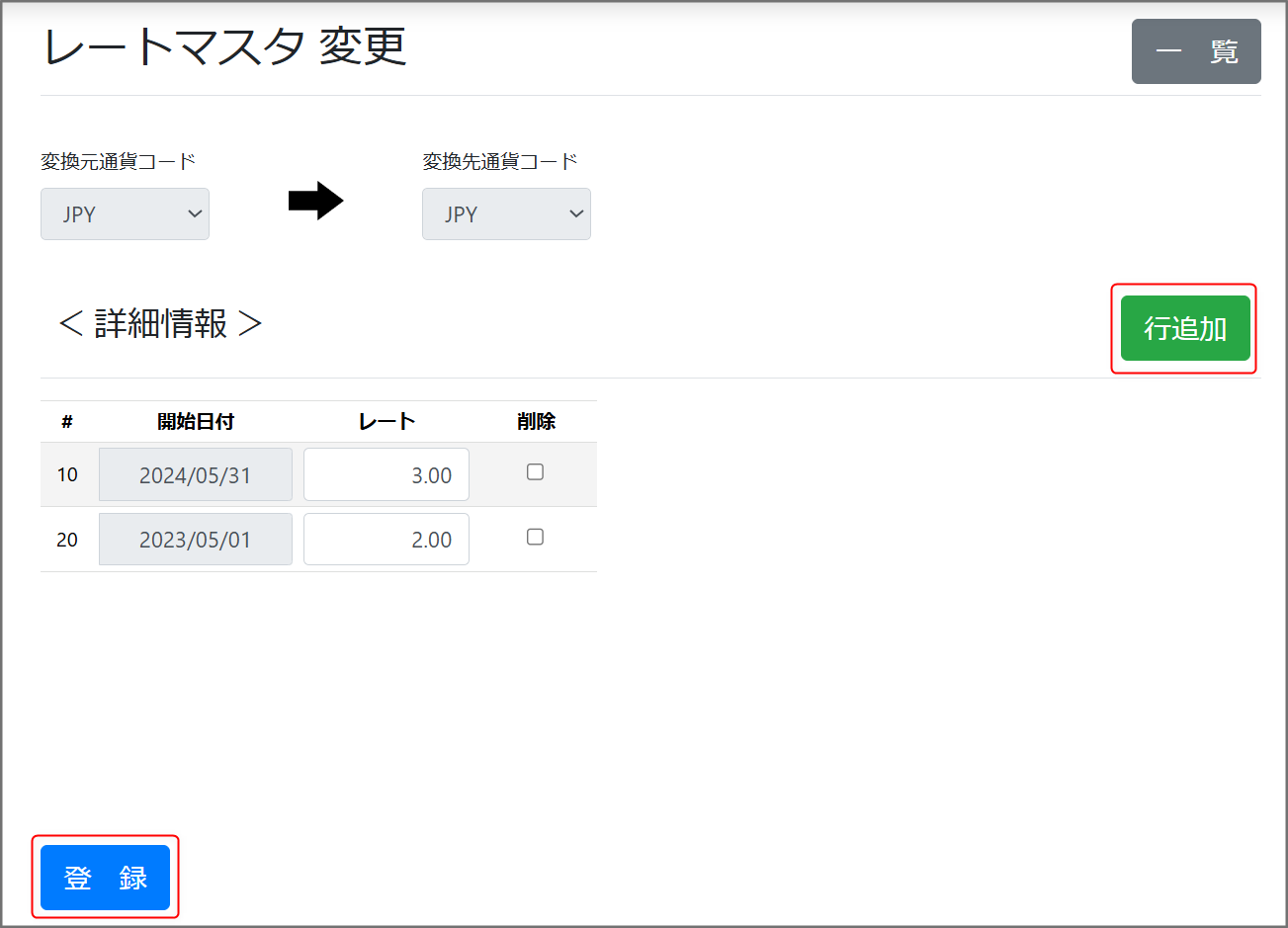Click the 変換先通貨コード label
1288x928 pixels.
point(499,161)
